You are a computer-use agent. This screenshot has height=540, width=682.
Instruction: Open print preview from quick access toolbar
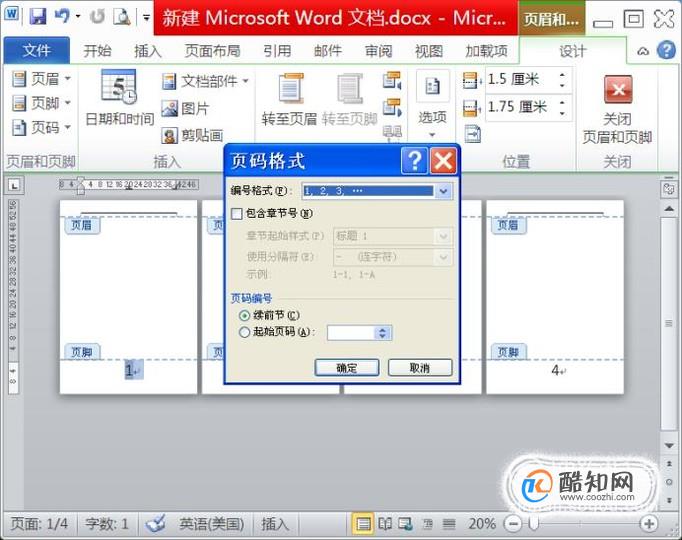122,17
